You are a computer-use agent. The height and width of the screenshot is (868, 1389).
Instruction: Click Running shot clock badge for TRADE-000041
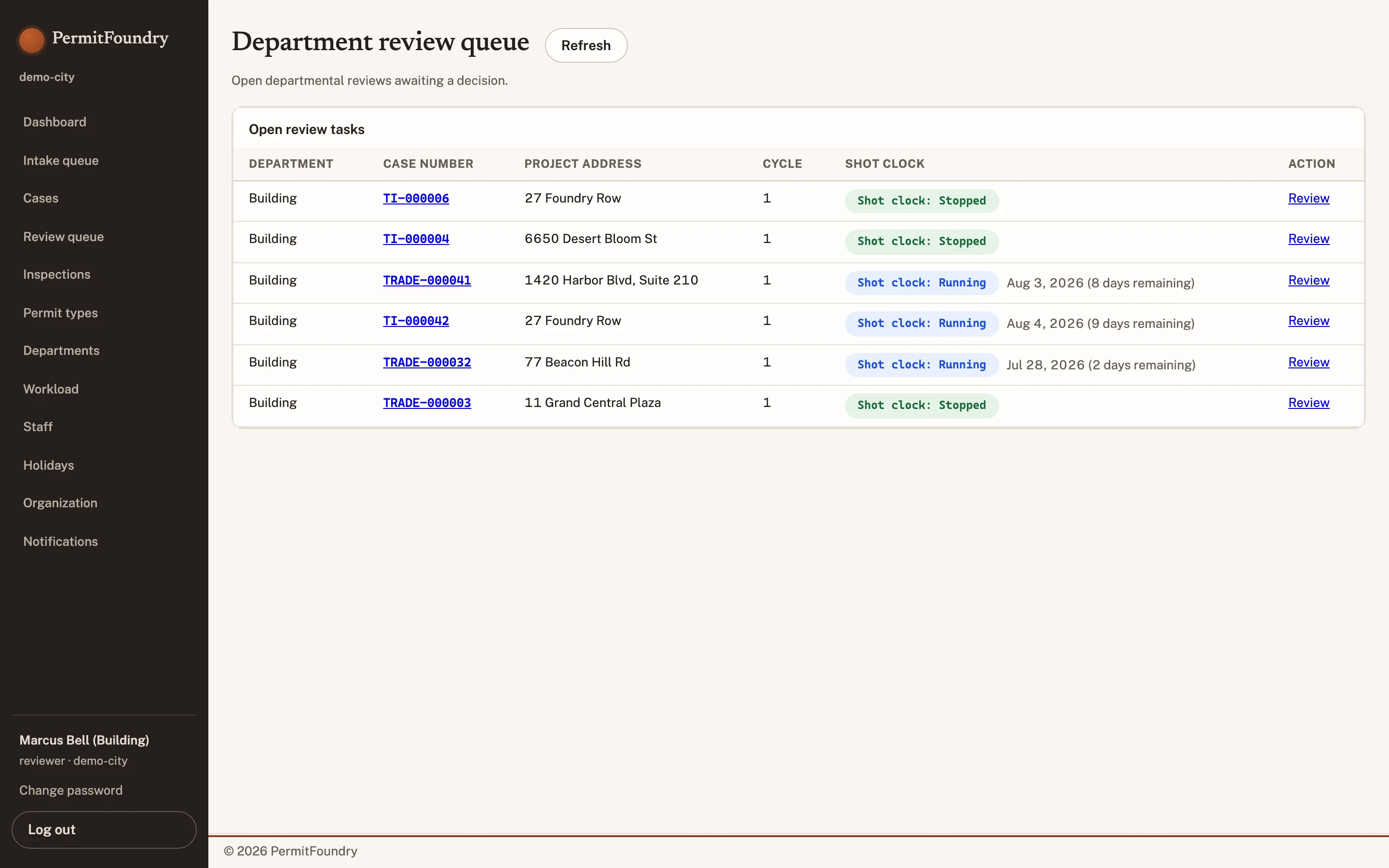(921, 283)
